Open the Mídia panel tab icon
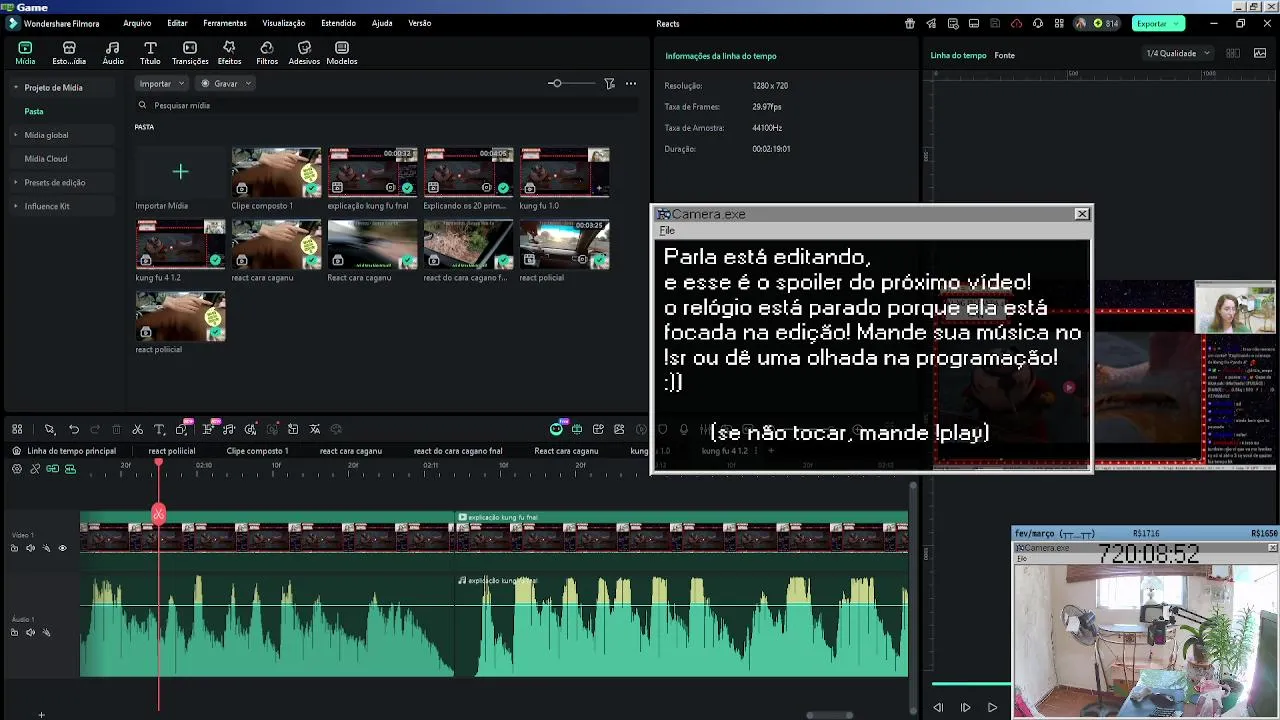 (x=25, y=47)
